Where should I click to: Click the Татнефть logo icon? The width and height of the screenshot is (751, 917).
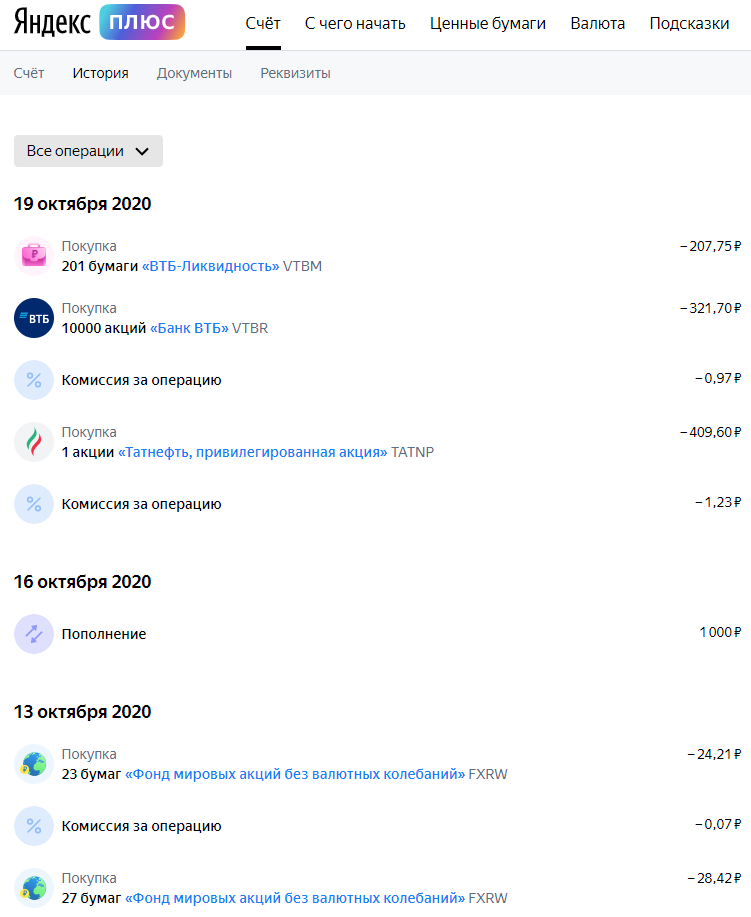click(34, 442)
